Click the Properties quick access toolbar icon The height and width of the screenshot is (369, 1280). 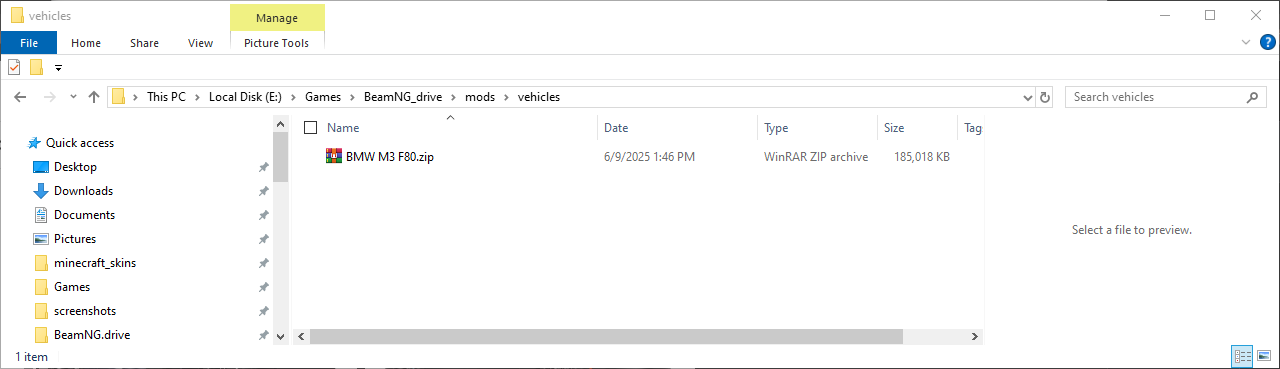tap(14, 67)
